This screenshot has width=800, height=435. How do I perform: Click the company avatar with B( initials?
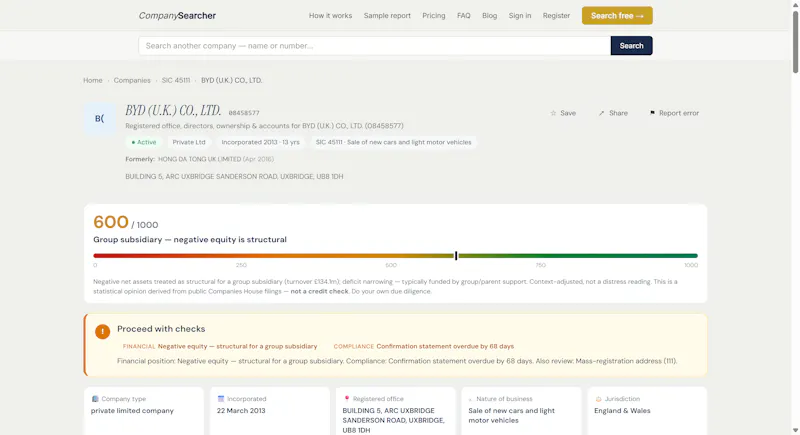coord(99,118)
